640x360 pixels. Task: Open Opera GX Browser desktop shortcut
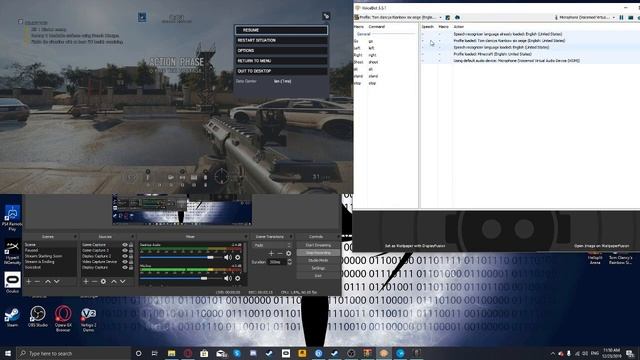coord(63,319)
